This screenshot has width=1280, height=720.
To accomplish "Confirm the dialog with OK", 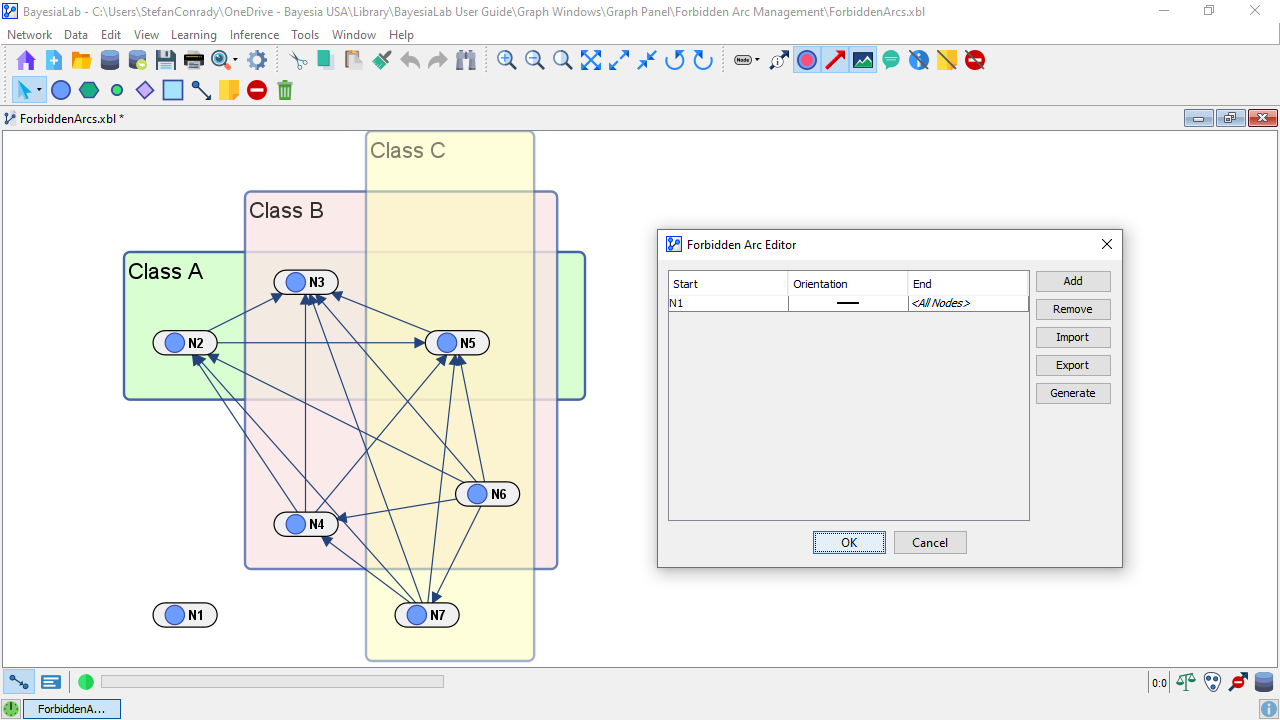I will [849, 542].
